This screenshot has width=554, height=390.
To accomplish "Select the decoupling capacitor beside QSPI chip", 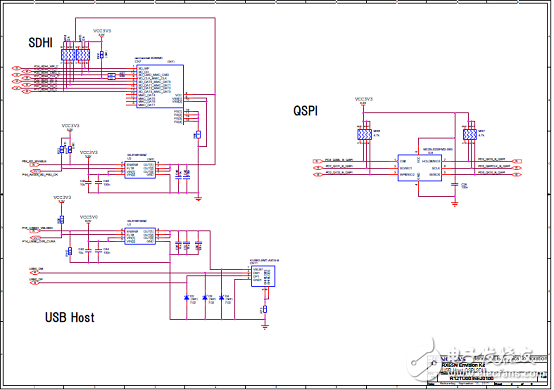I will pos(455,184).
